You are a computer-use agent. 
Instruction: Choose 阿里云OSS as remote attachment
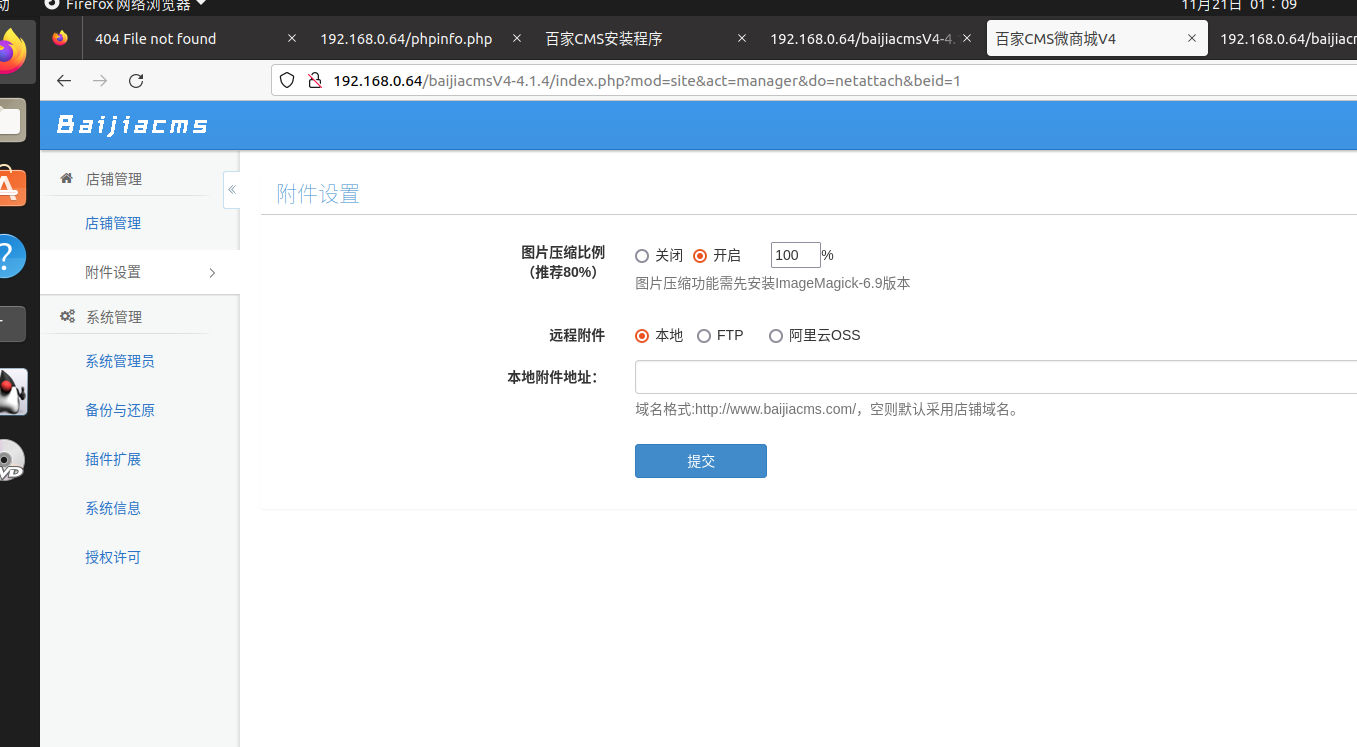point(776,336)
